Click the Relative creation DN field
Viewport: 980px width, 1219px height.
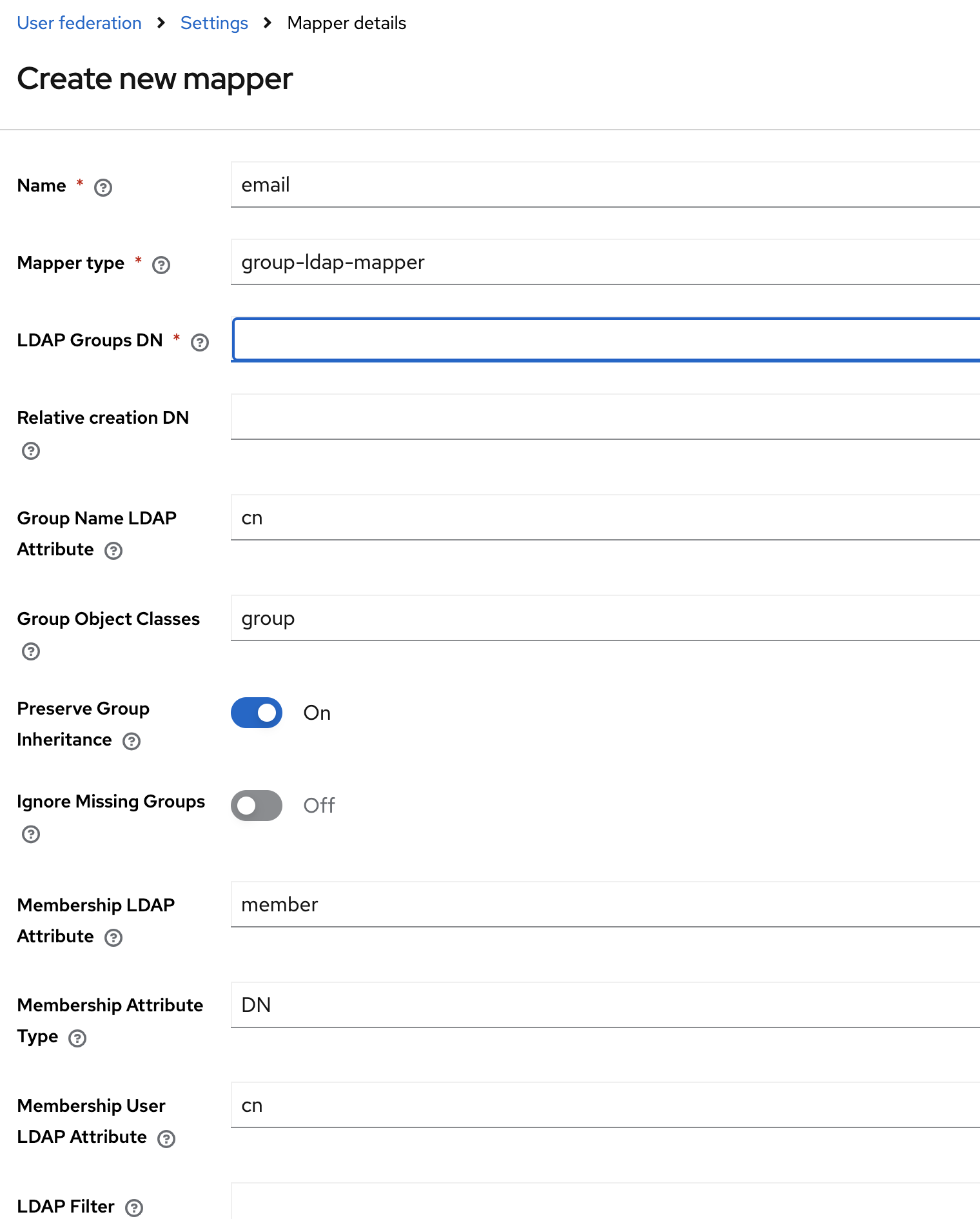[x=605, y=417]
